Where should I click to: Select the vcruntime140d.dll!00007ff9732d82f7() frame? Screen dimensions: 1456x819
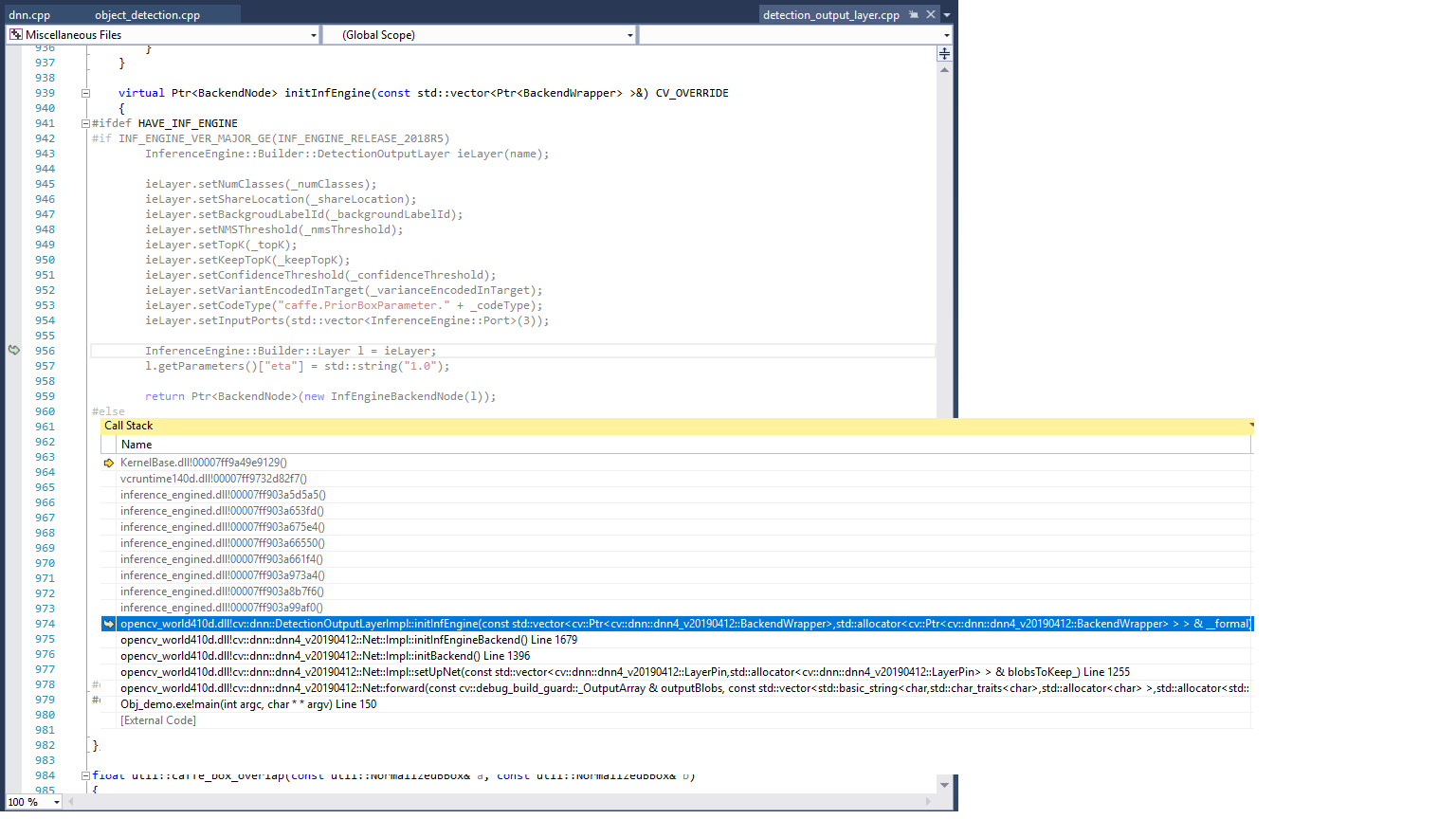(x=213, y=479)
